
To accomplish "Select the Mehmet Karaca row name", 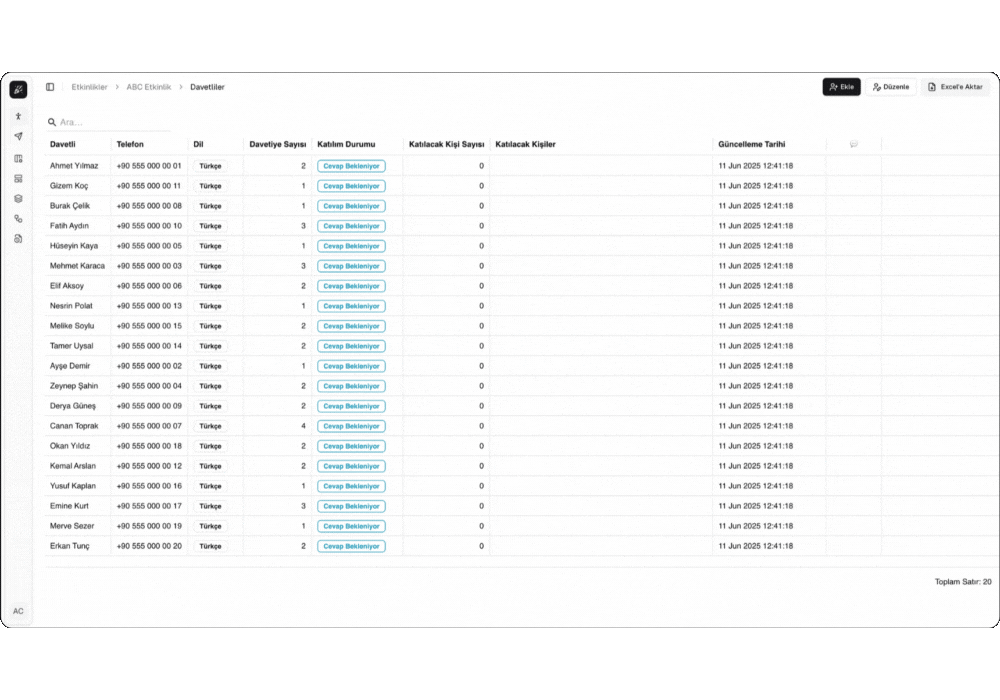I will 77,266.
